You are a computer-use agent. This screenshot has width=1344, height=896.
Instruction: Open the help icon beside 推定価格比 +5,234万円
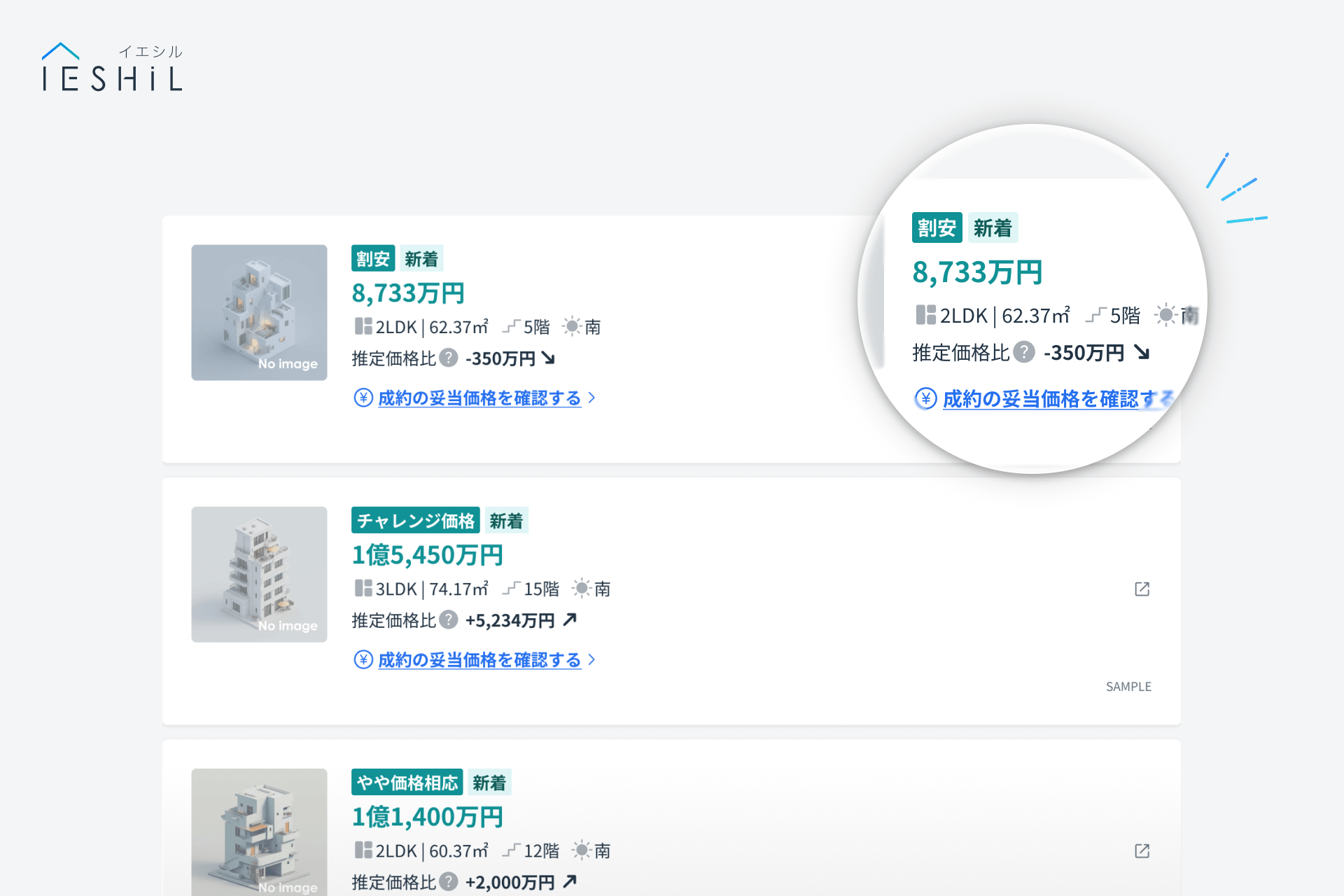coord(449,619)
